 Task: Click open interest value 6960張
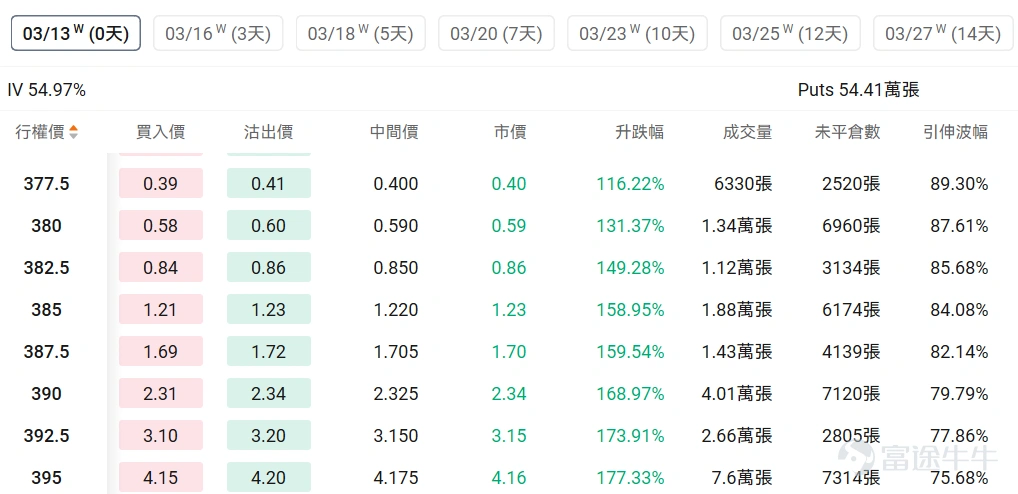850,225
